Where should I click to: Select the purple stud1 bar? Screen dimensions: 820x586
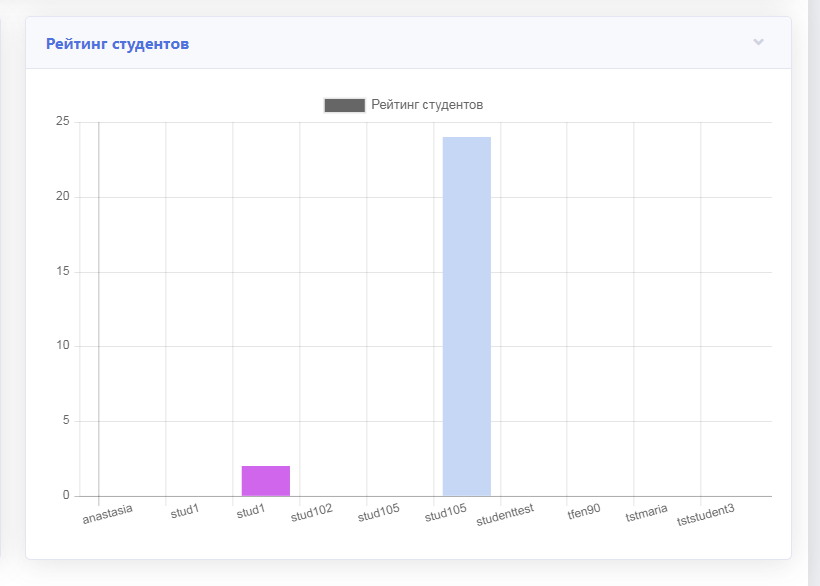pos(266,481)
